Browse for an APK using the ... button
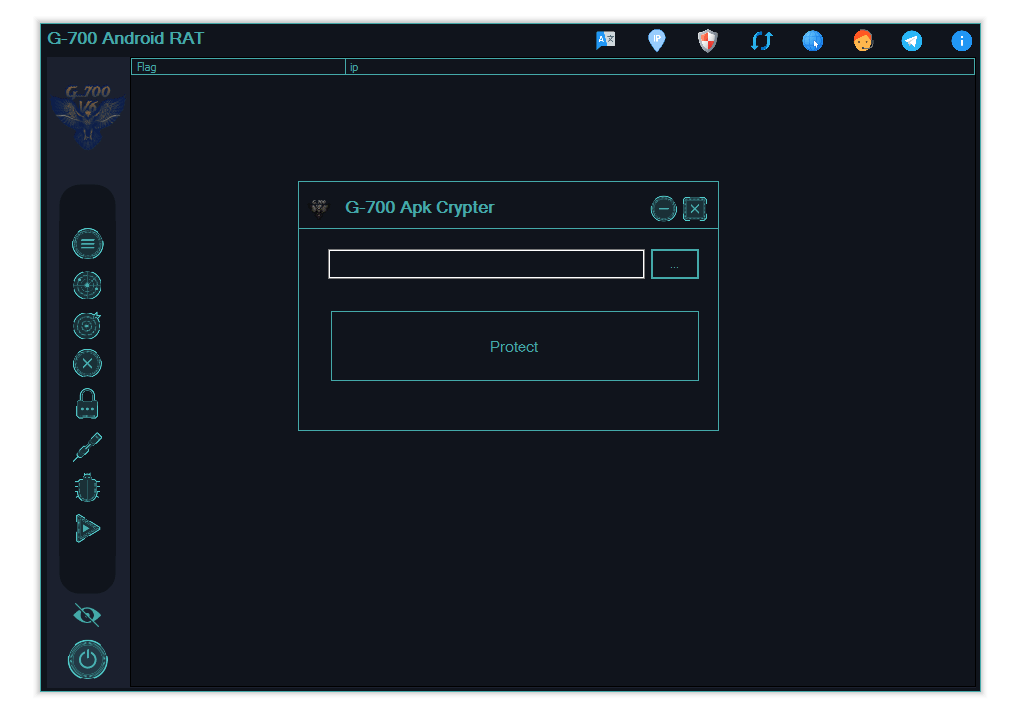 (x=674, y=263)
